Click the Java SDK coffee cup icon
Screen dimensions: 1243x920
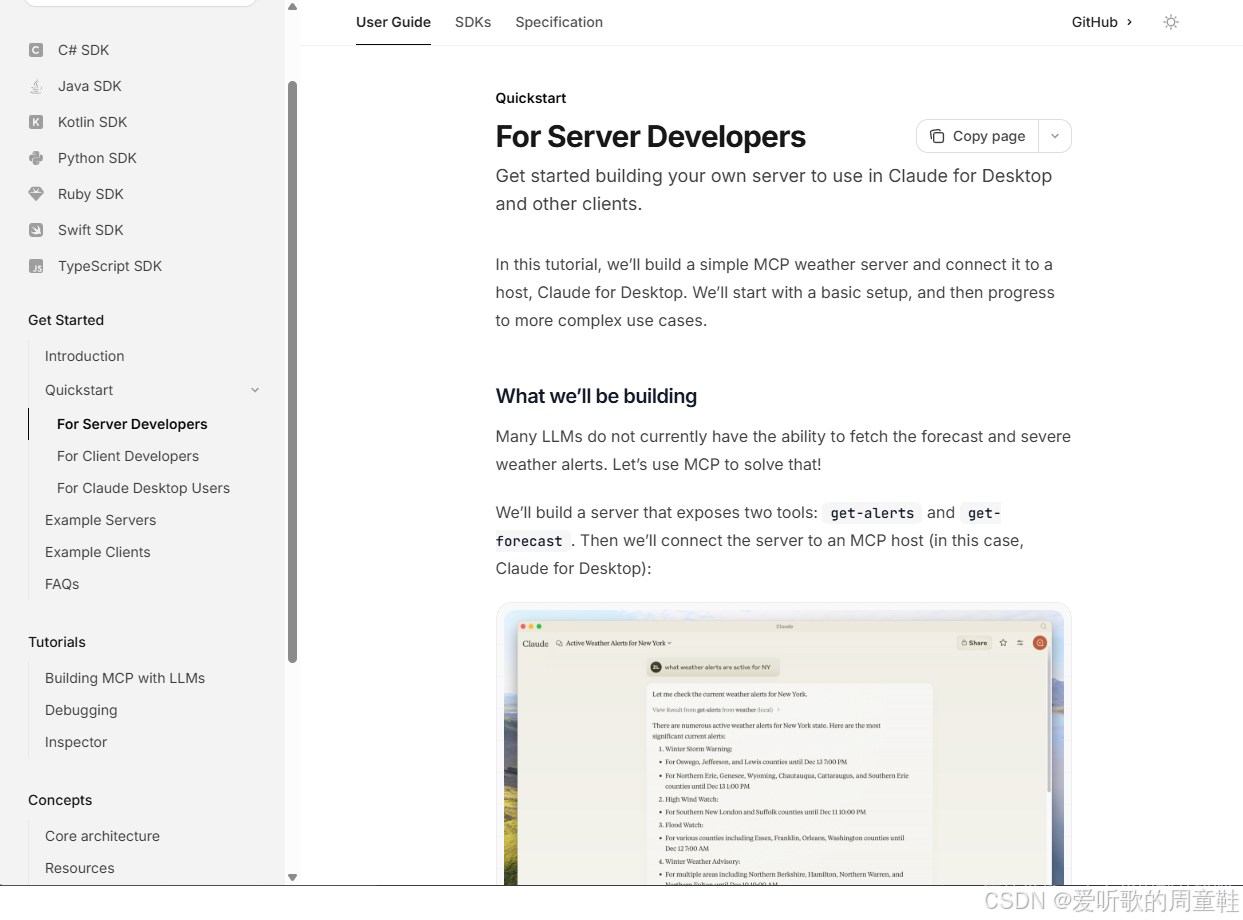tap(36, 86)
